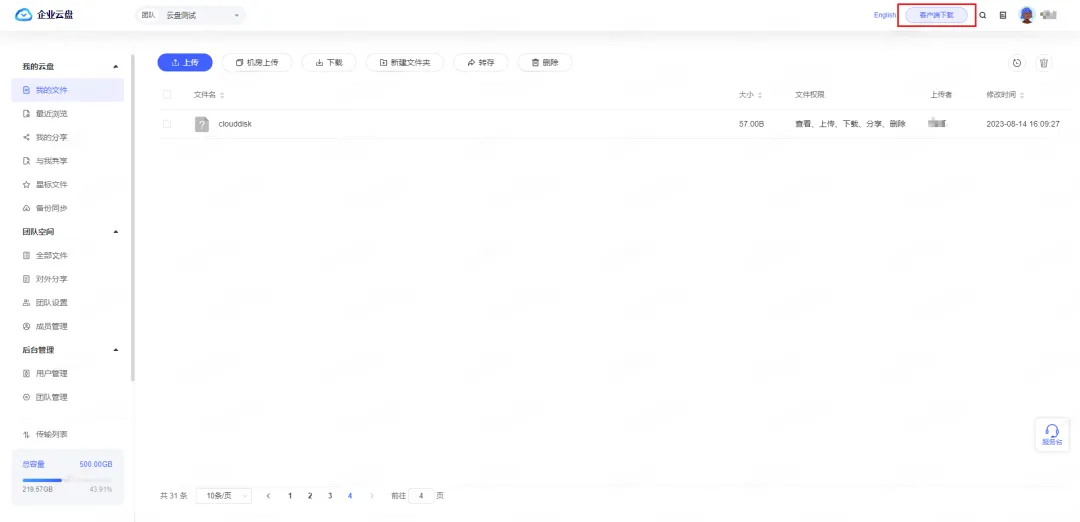Open the recycle bin icon
Image resolution: width=1080 pixels, height=522 pixels.
point(1043,63)
